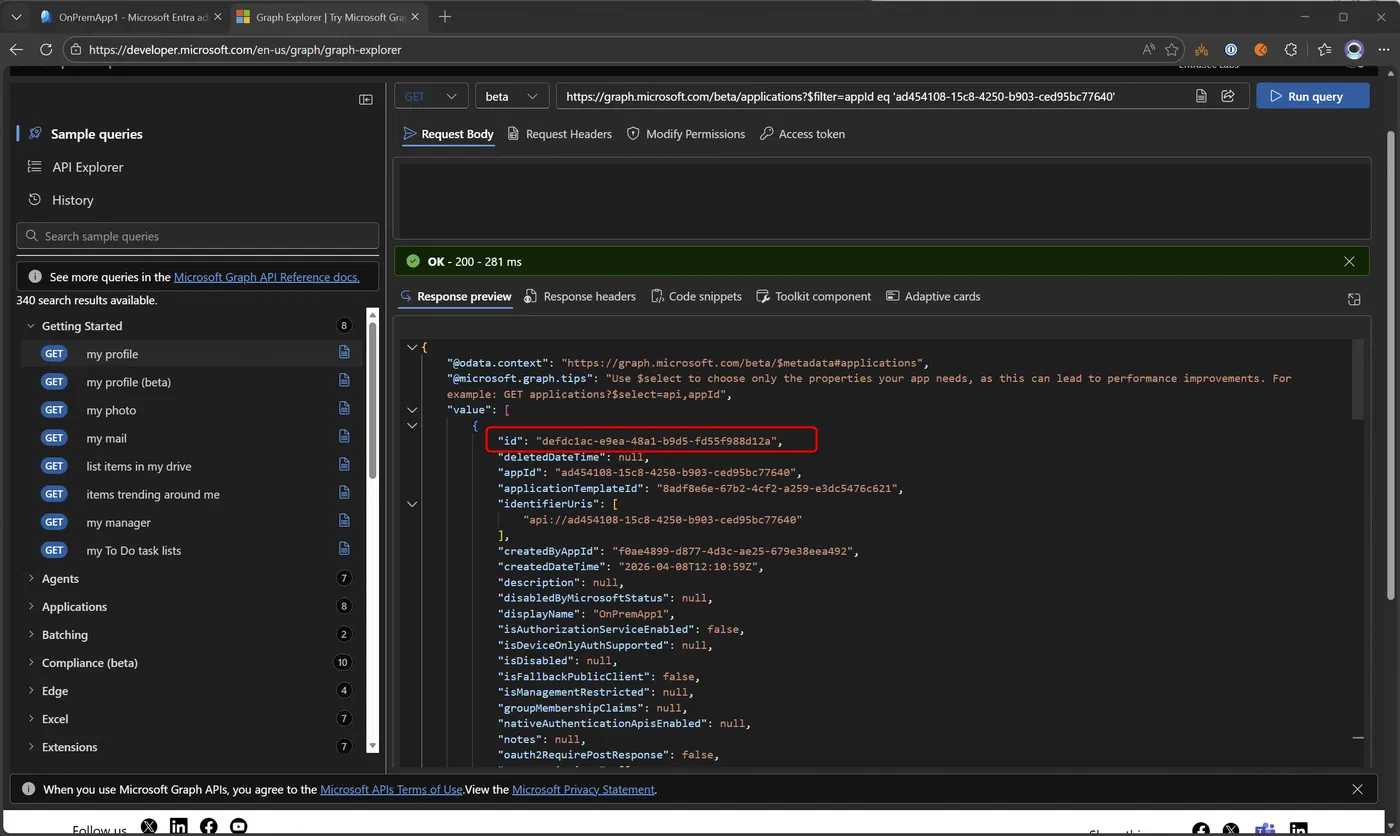Switch to the Response headers tab
1400x836 pixels.
(x=580, y=296)
